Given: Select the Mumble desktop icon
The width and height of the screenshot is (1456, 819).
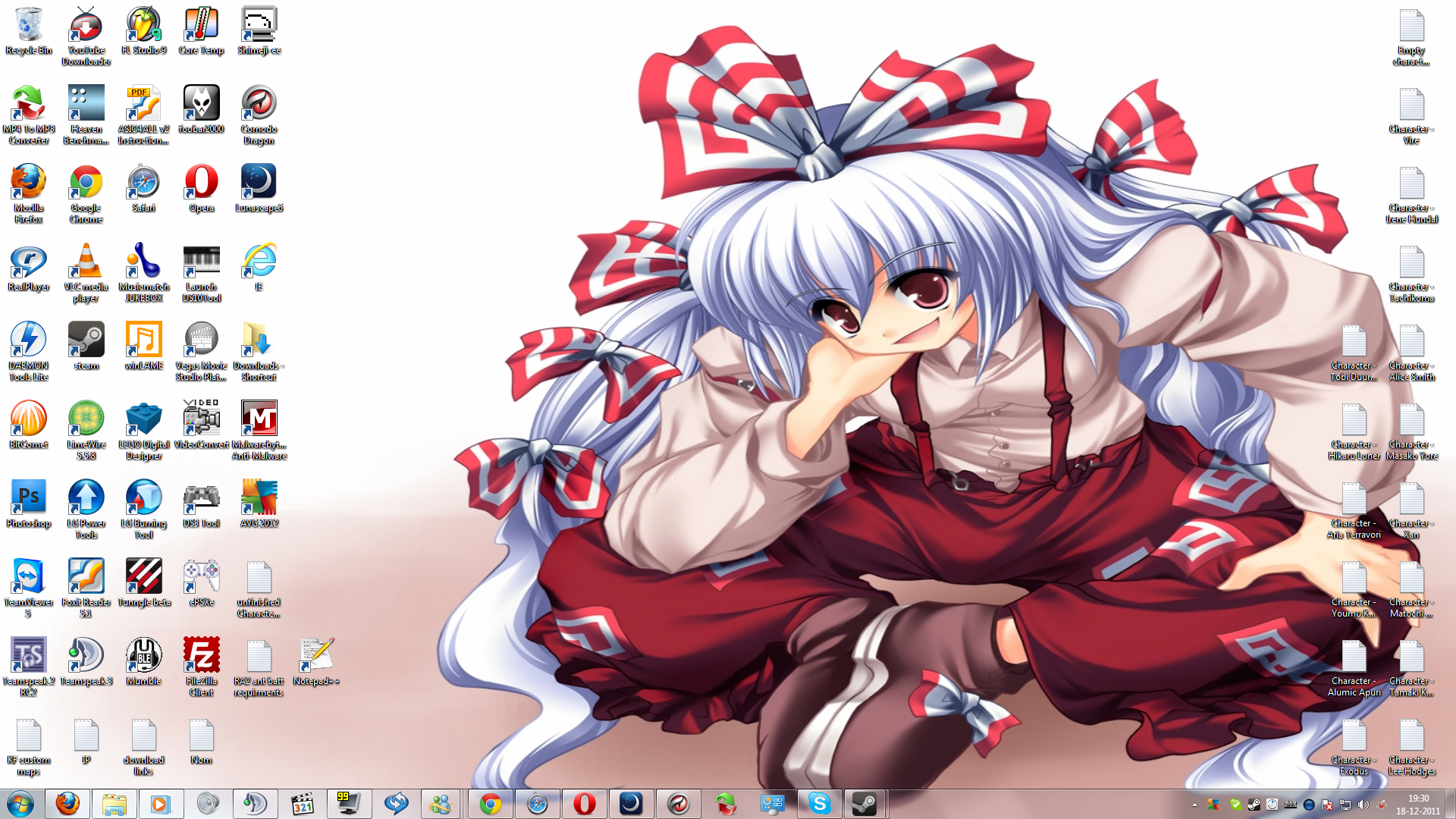Looking at the screenshot, I should (144, 662).
